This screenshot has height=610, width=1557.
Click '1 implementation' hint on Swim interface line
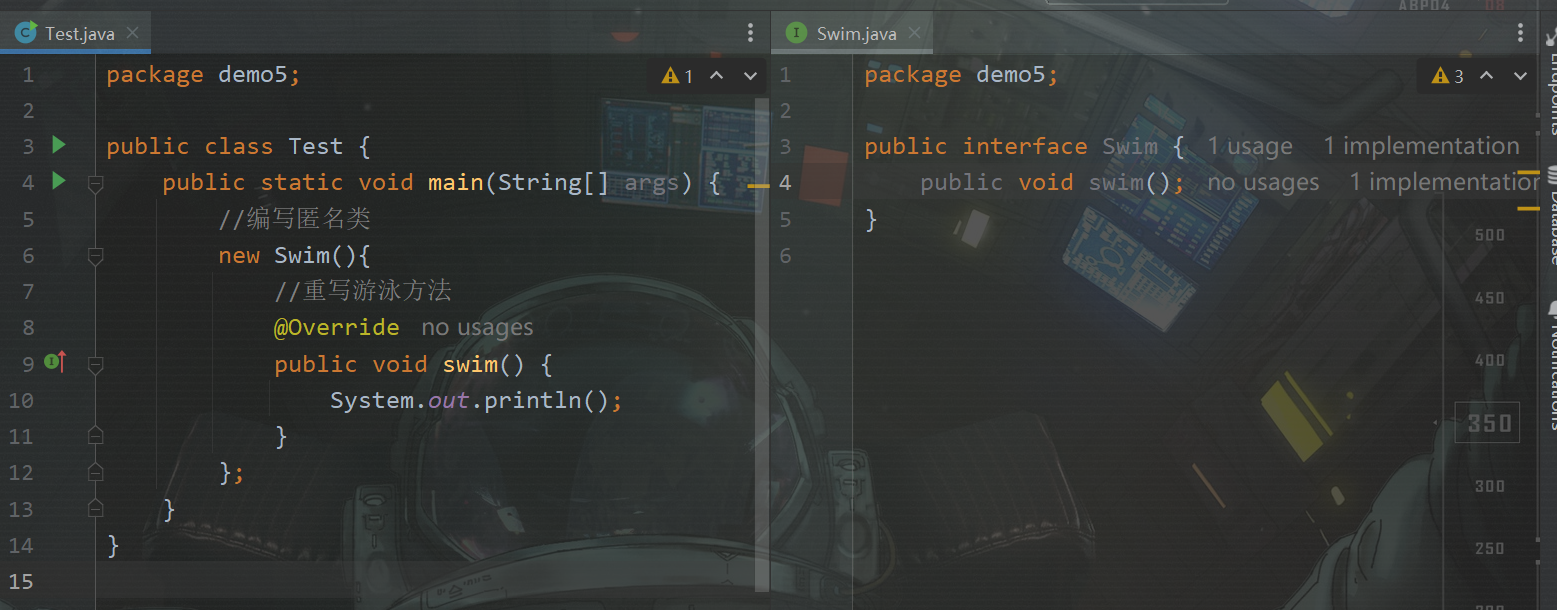click(x=1421, y=147)
